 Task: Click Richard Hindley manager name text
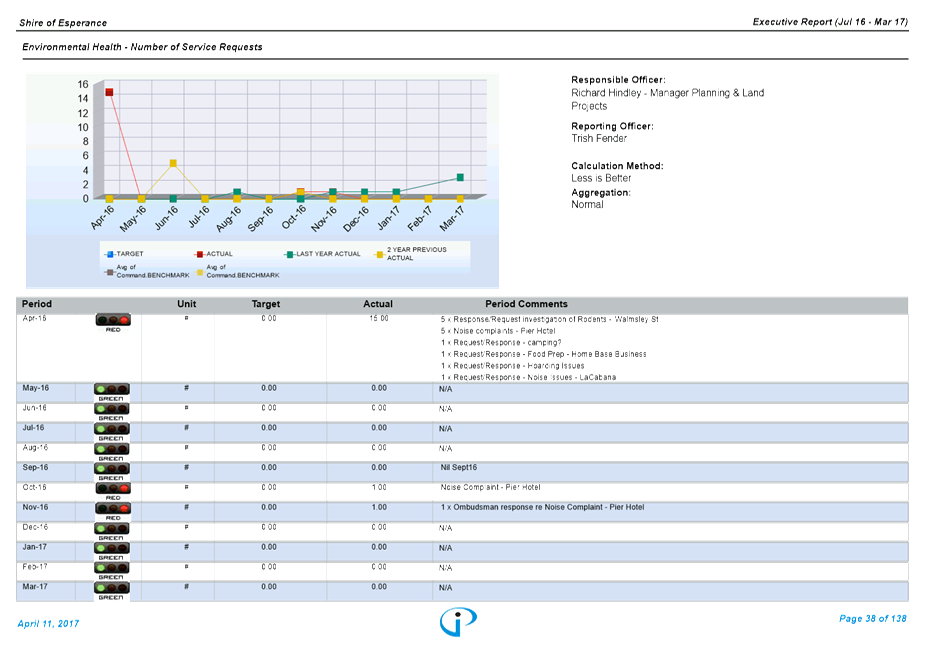[668, 99]
